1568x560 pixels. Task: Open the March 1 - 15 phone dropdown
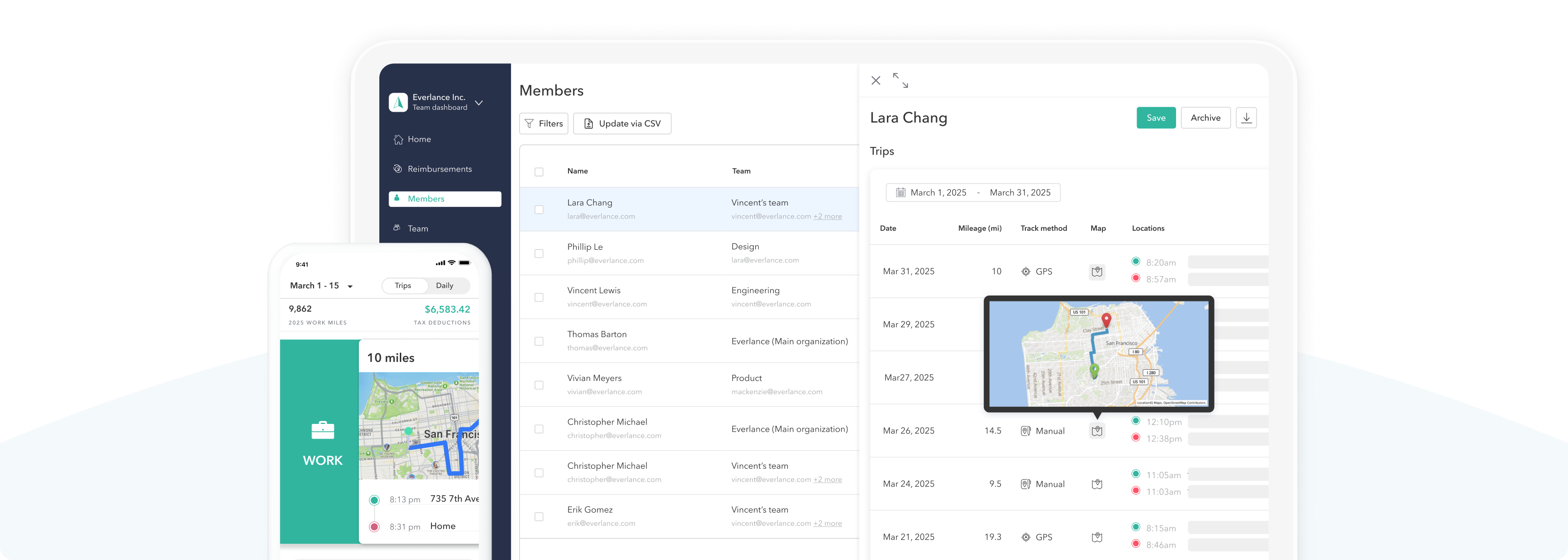(321, 285)
